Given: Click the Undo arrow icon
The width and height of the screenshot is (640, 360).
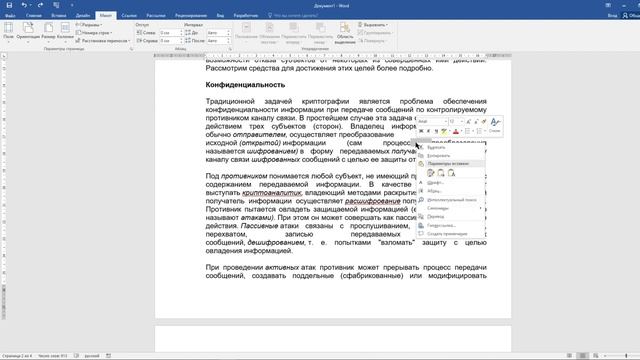Looking at the screenshot, I should 24,5.
